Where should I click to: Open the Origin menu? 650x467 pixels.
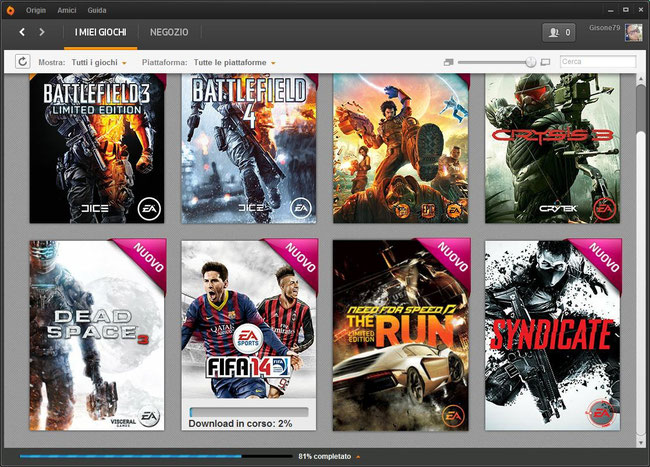pyautogui.click(x=36, y=10)
